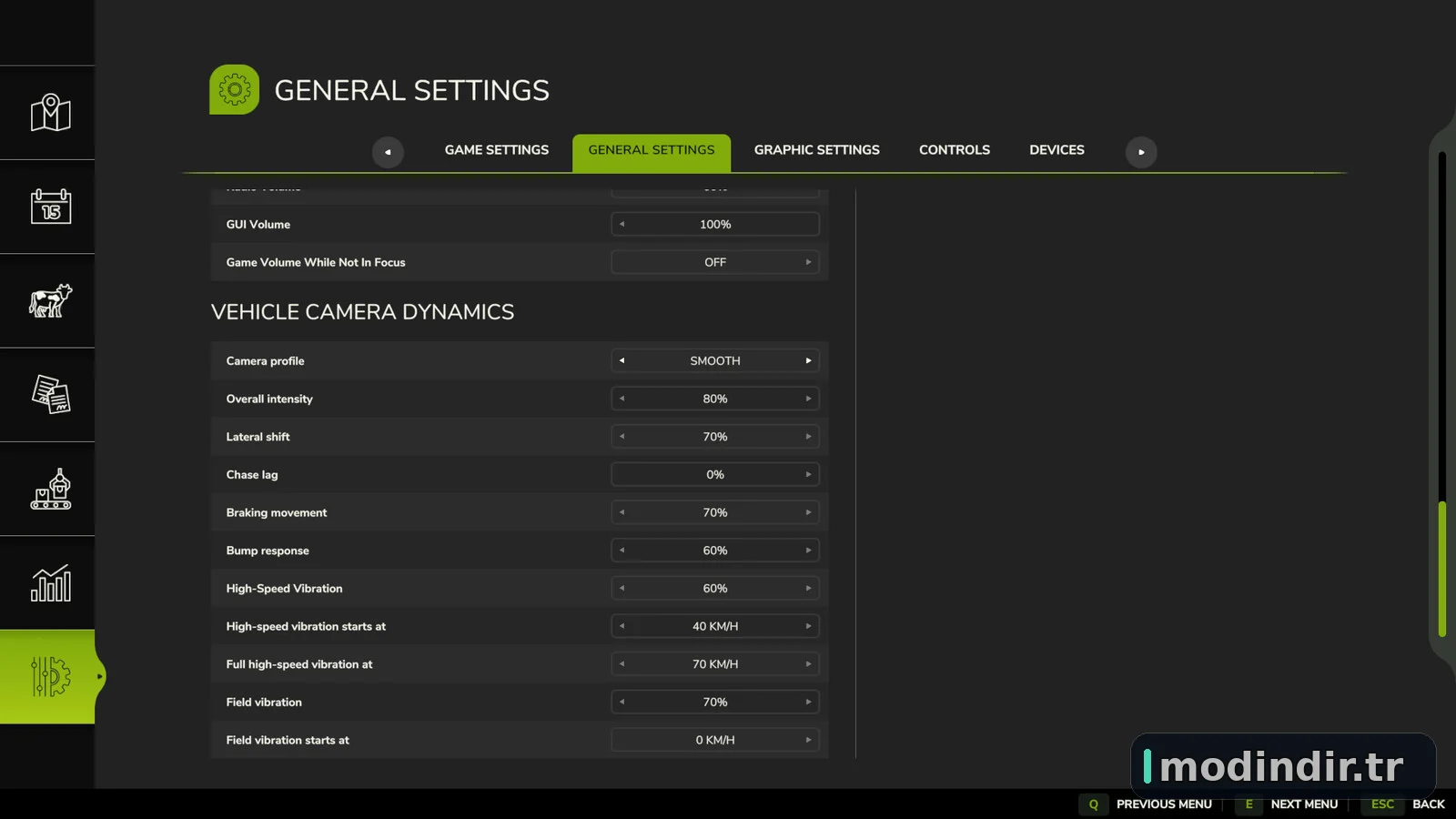This screenshot has height=819, width=1456.
Task: Decrease Braking movement value
Action: pyautogui.click(x=622, y=512)
